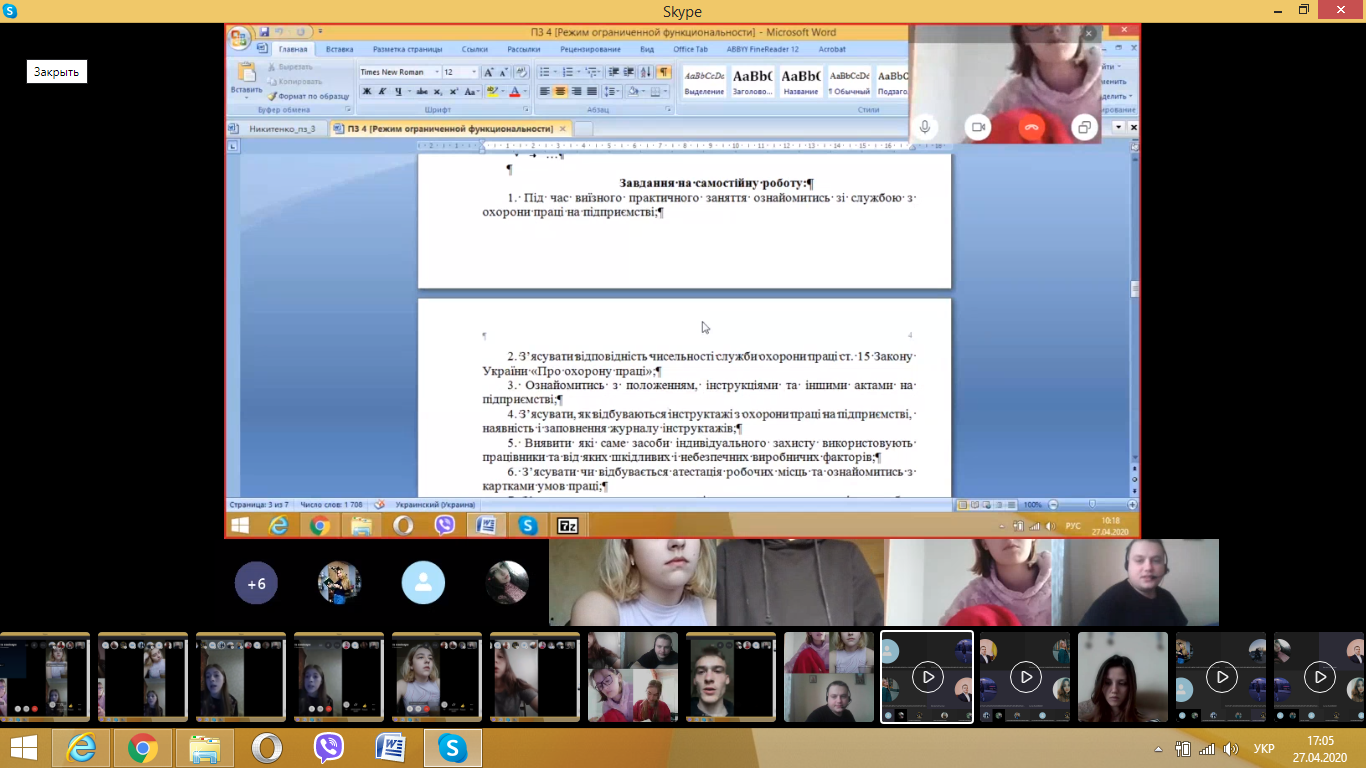
Task: Open the Рецензирование ribbon tab
Action: coord(590,49)
